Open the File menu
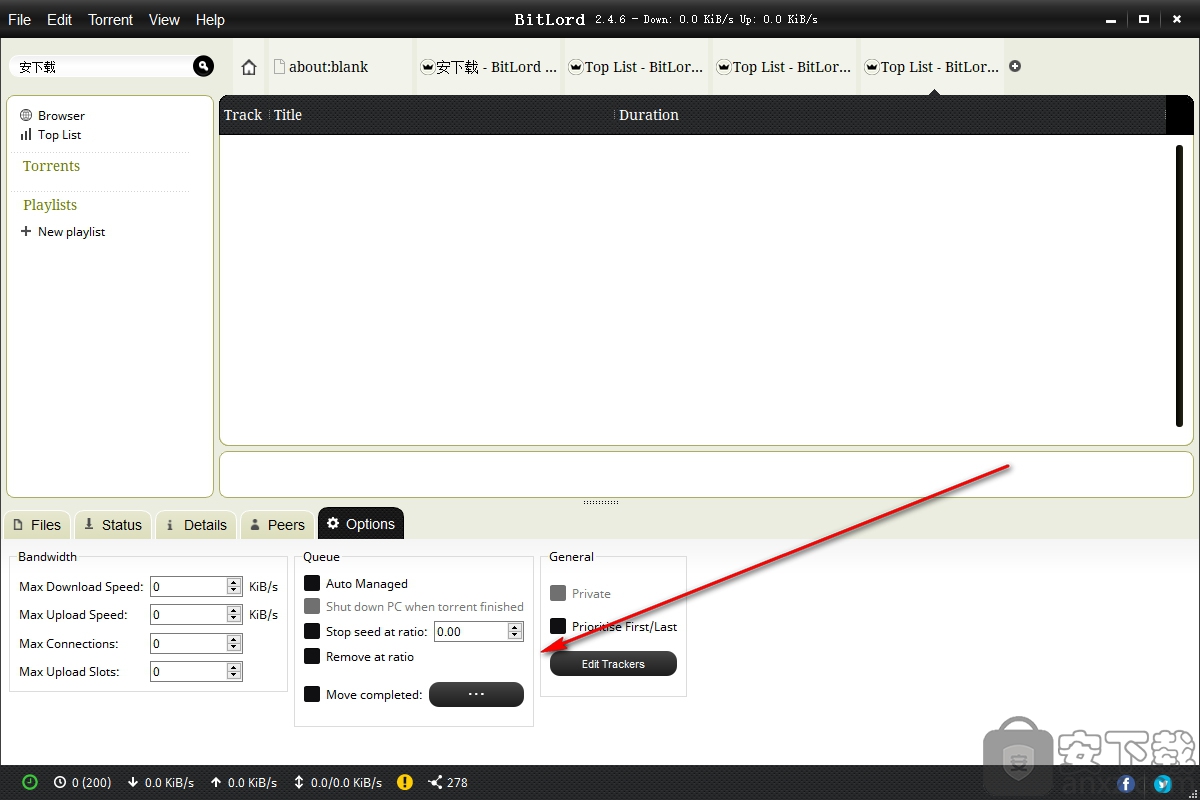 coord(19,19)
